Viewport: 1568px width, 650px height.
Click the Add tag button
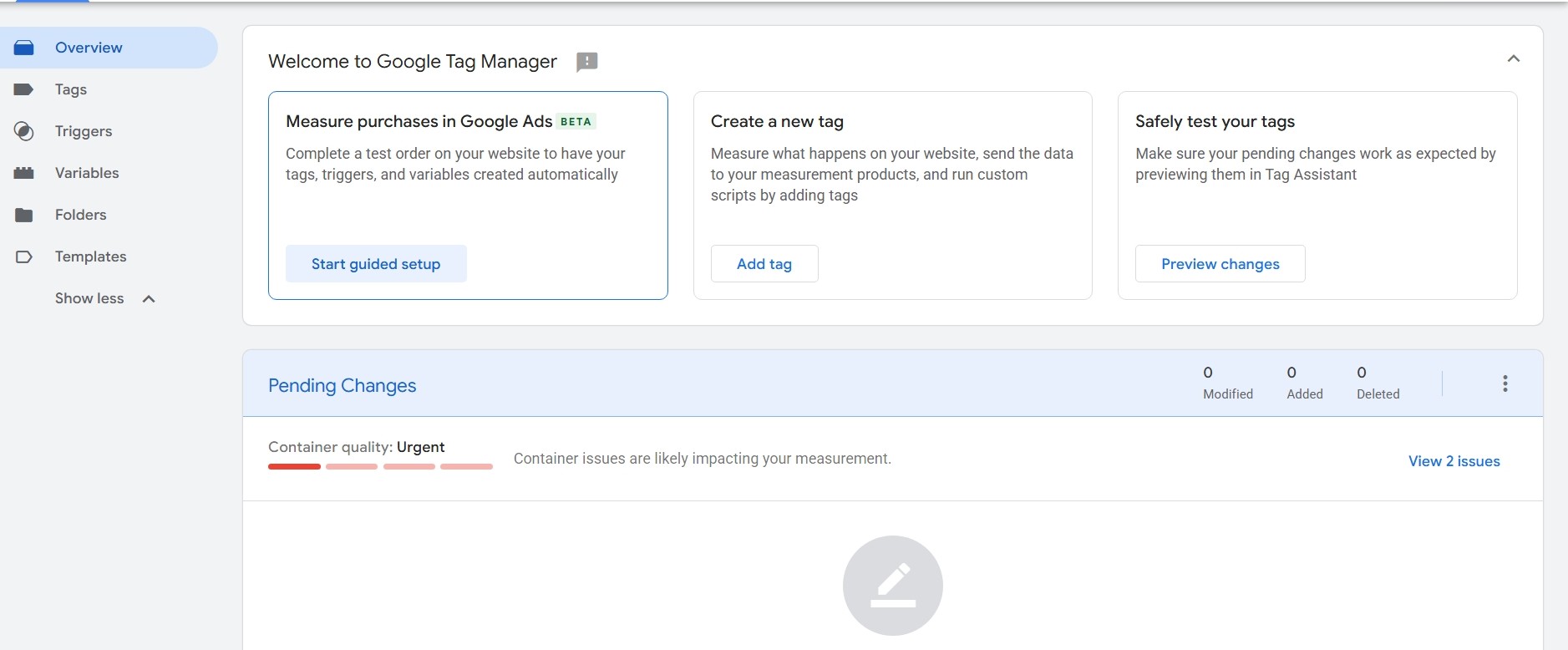coord(764,264)
